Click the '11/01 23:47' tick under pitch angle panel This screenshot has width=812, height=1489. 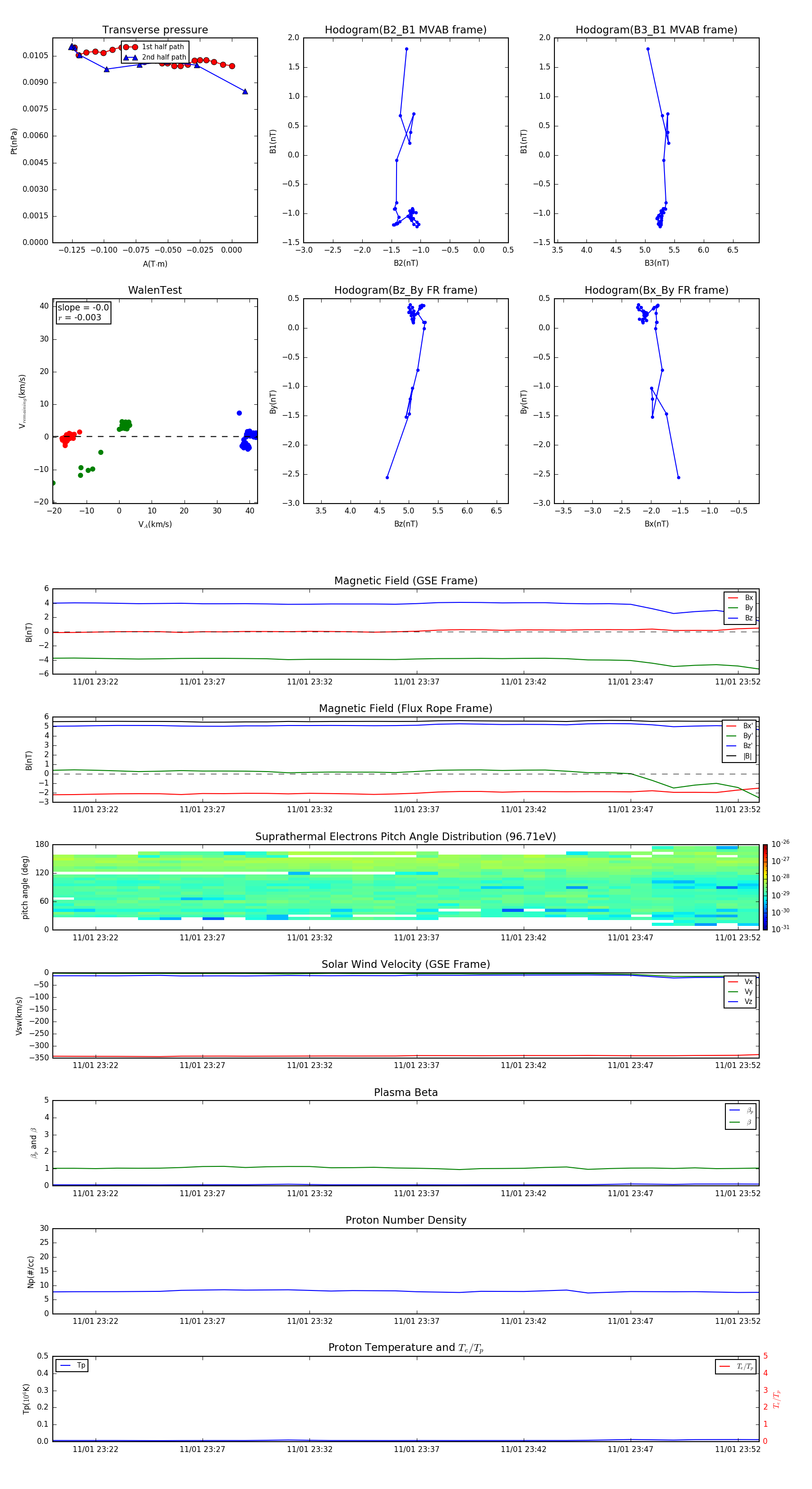[x=630, y=938]
